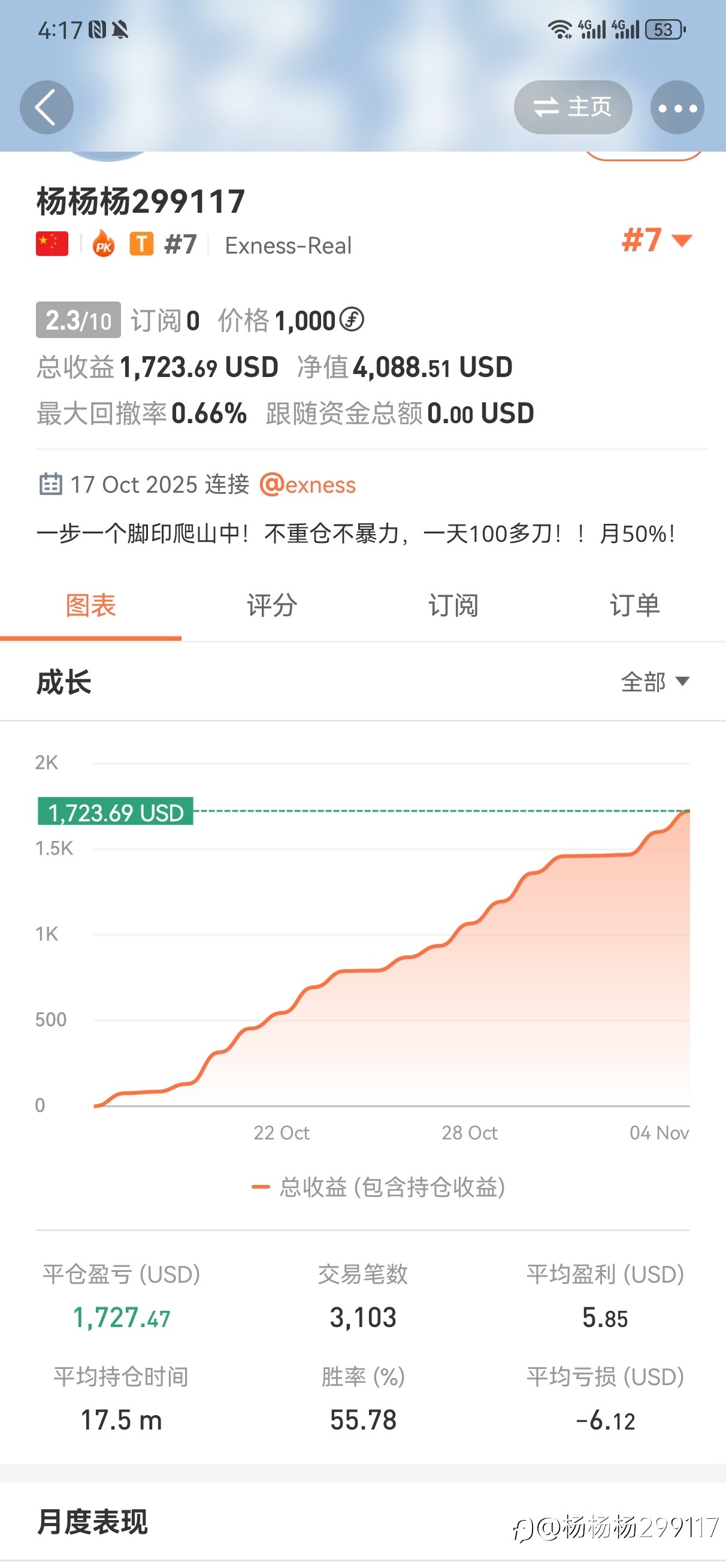Open the @exness broker link
Viewport: 726px width, 1568px height.
tap(307, 485)
